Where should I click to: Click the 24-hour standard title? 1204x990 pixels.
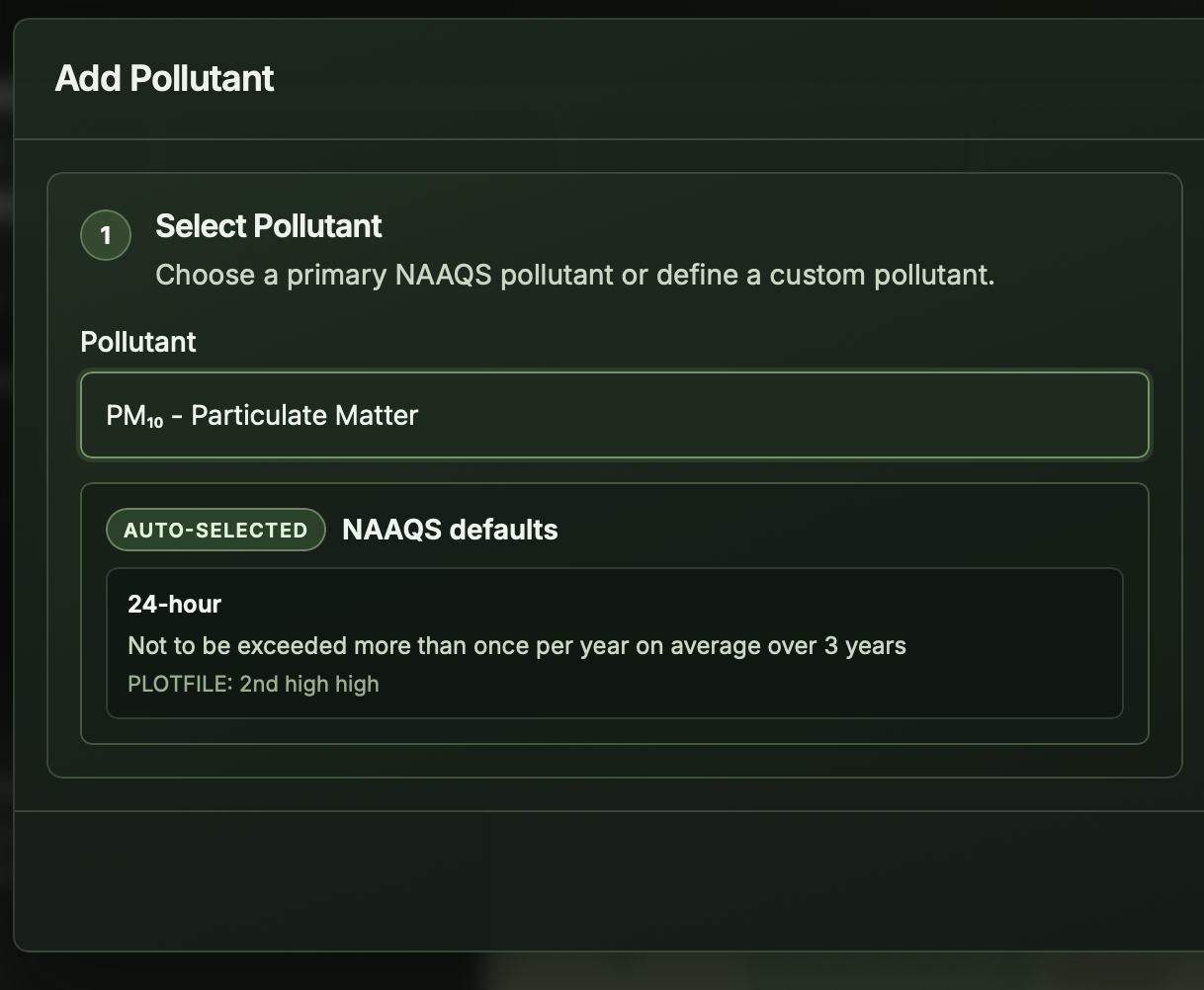tap(174, 604)
